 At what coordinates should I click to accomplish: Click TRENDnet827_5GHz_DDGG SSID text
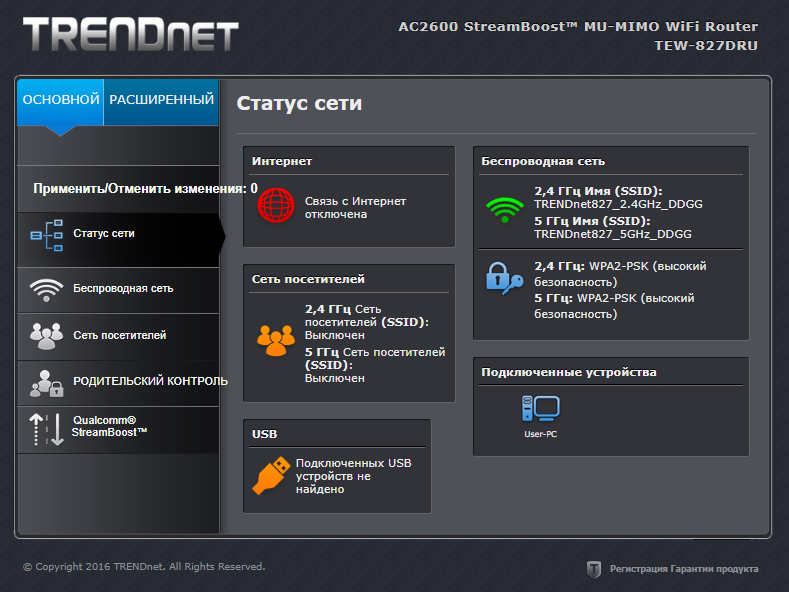pyautogui.click(x=613, y=234)
